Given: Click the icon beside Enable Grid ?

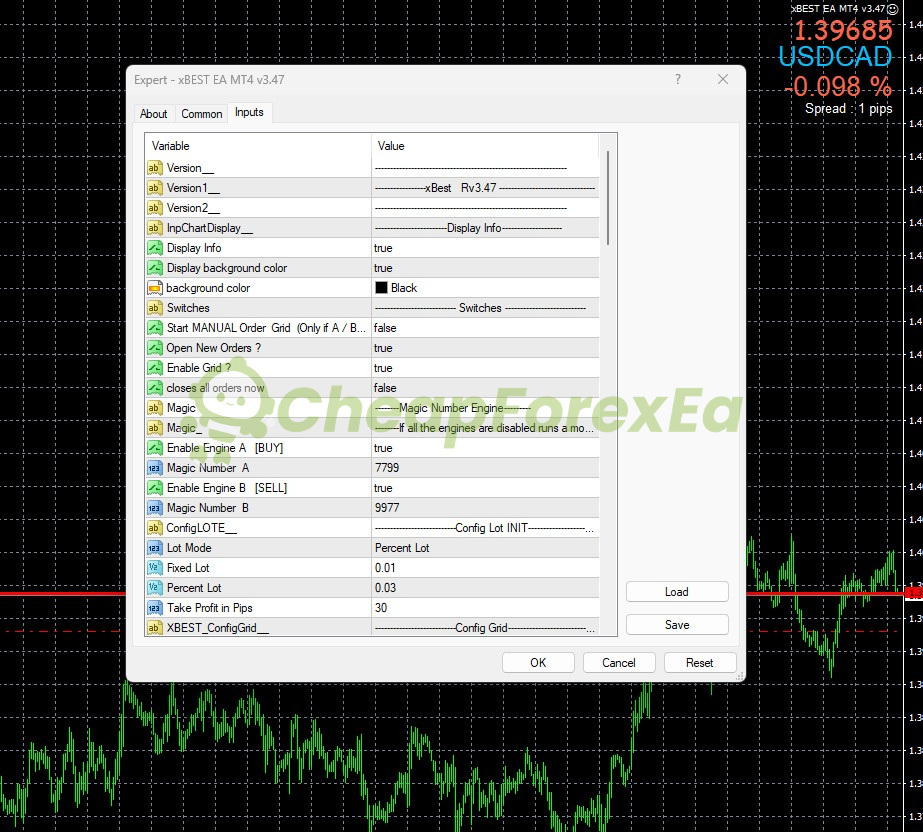Looking at the screenshot, I should 154,368.
